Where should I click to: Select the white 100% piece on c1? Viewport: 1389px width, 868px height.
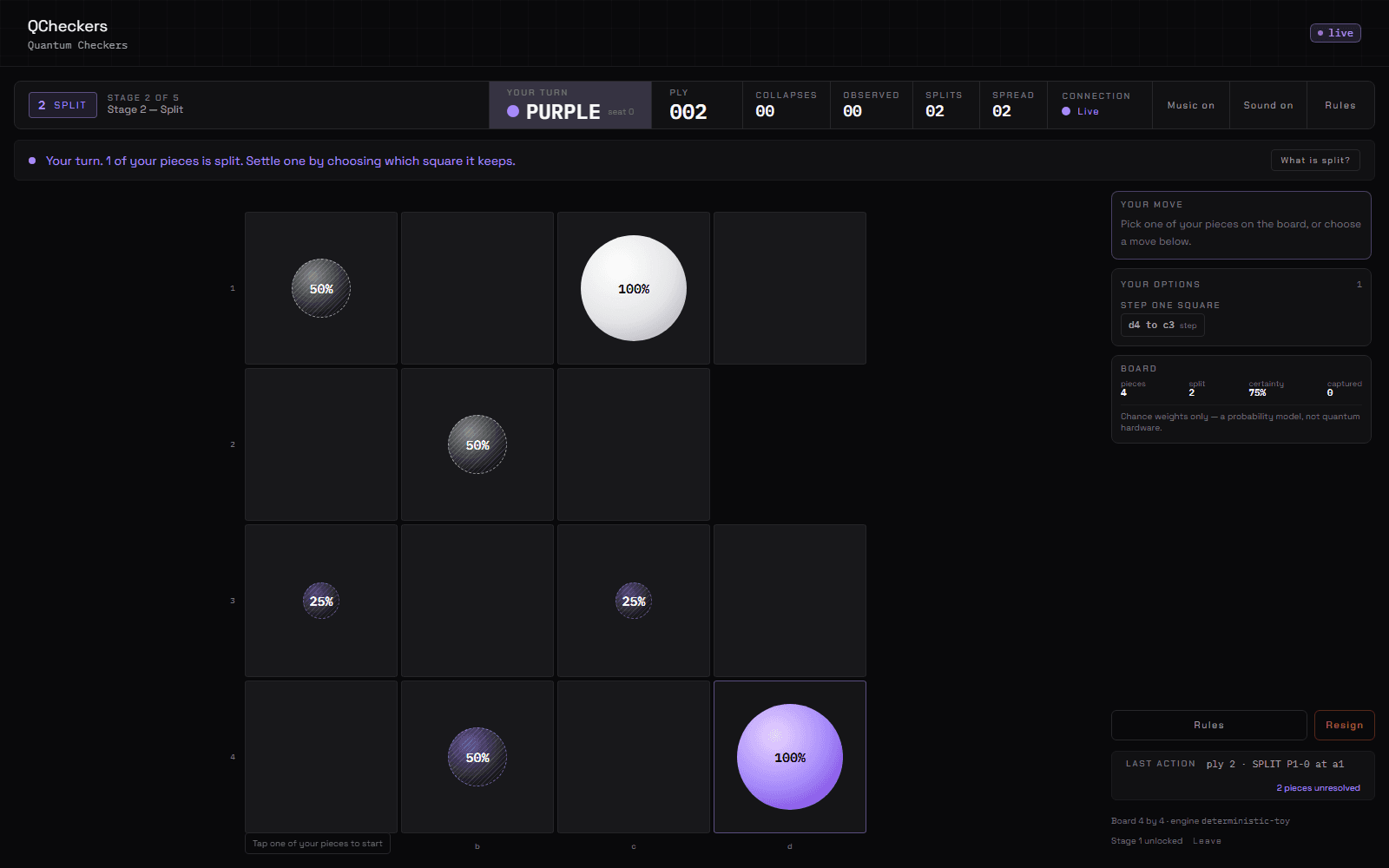[634, 288]
